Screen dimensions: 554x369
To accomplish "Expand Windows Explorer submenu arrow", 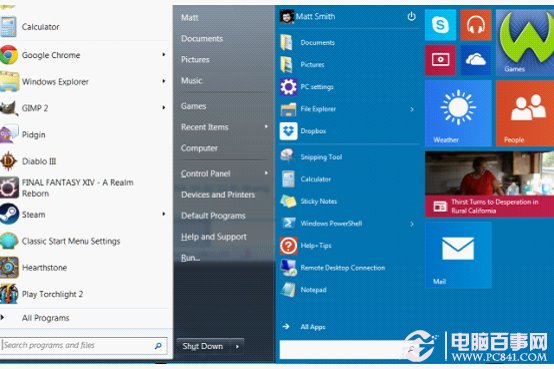I will point(164,81).
